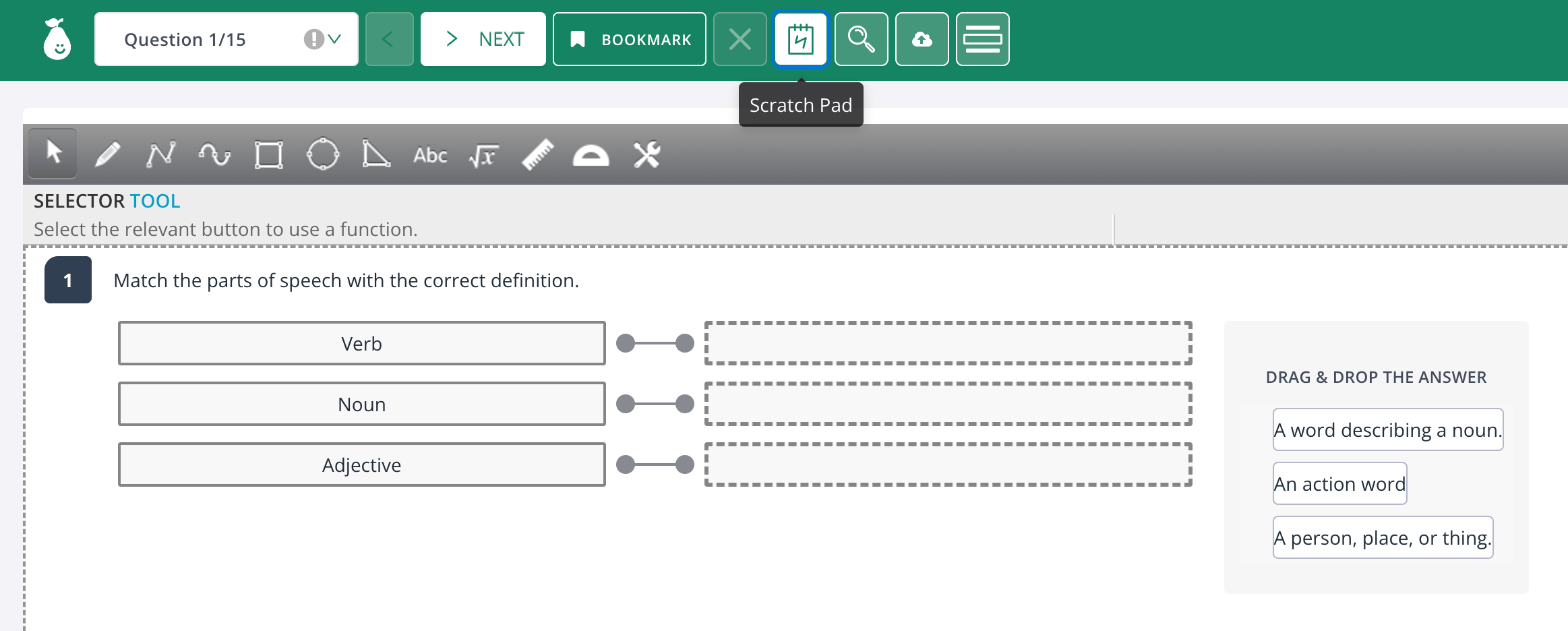Viewport: 1568px width, 631px height.
Task: Select the square root math tool
Action: pyautogui.click(x=484, y=156)
